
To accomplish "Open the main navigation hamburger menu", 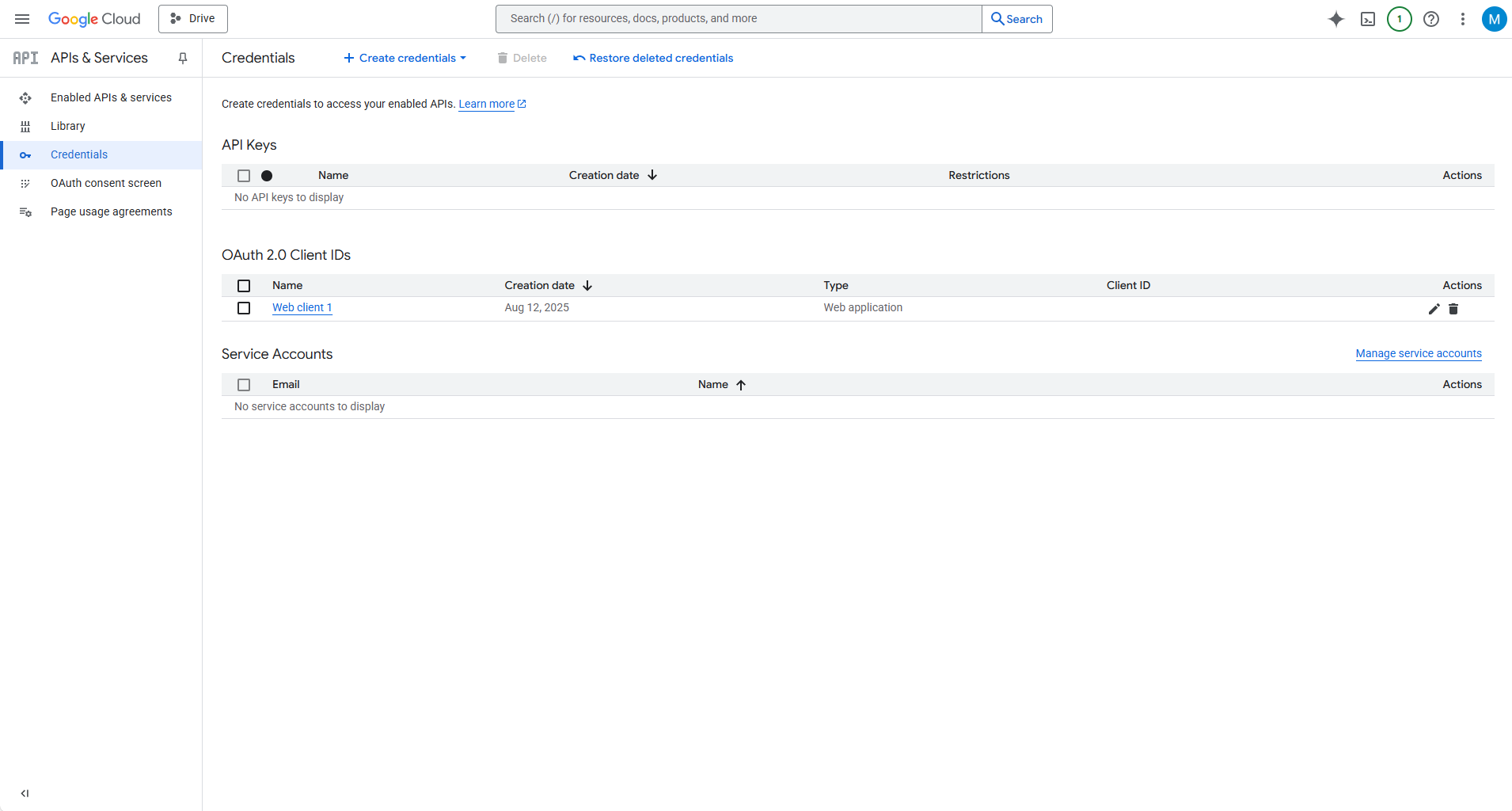I will [x=22, y=19].
